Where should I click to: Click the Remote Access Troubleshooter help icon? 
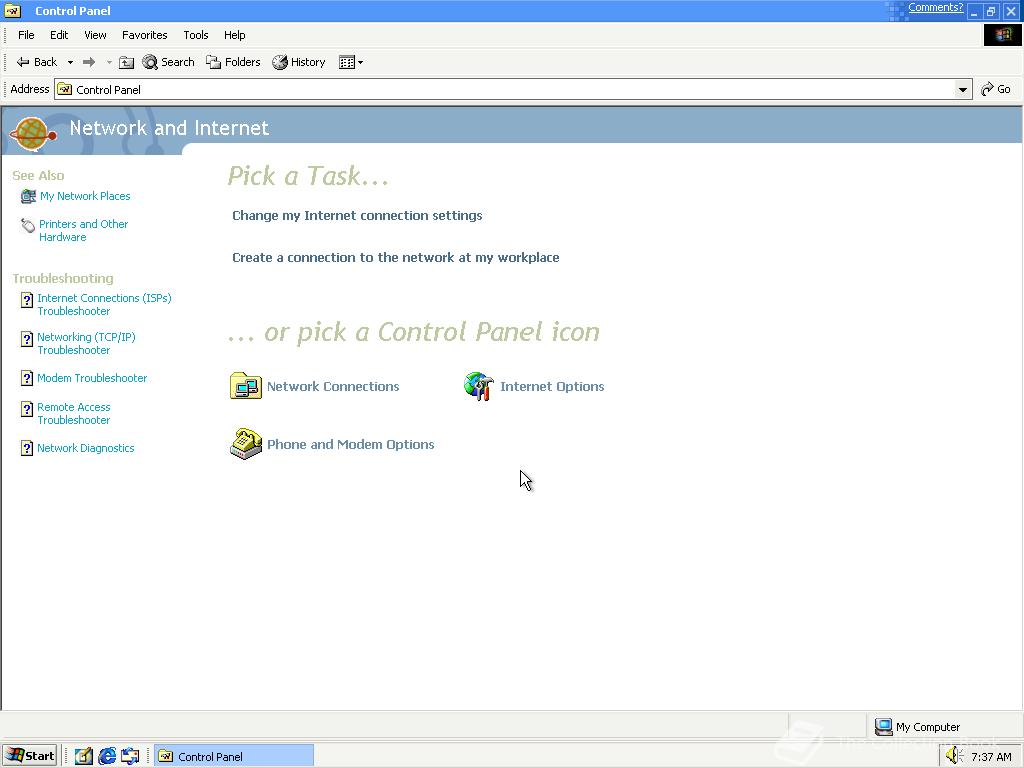click(27, 409)
